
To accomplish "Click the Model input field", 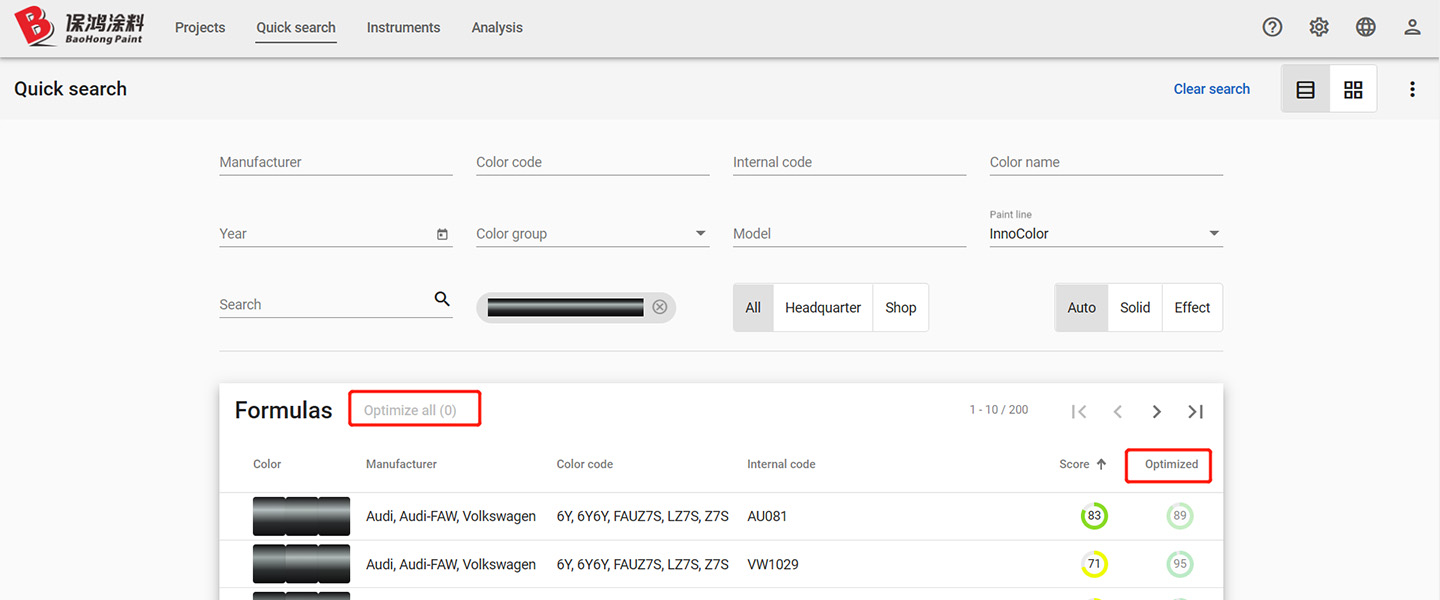I will 849,234.
